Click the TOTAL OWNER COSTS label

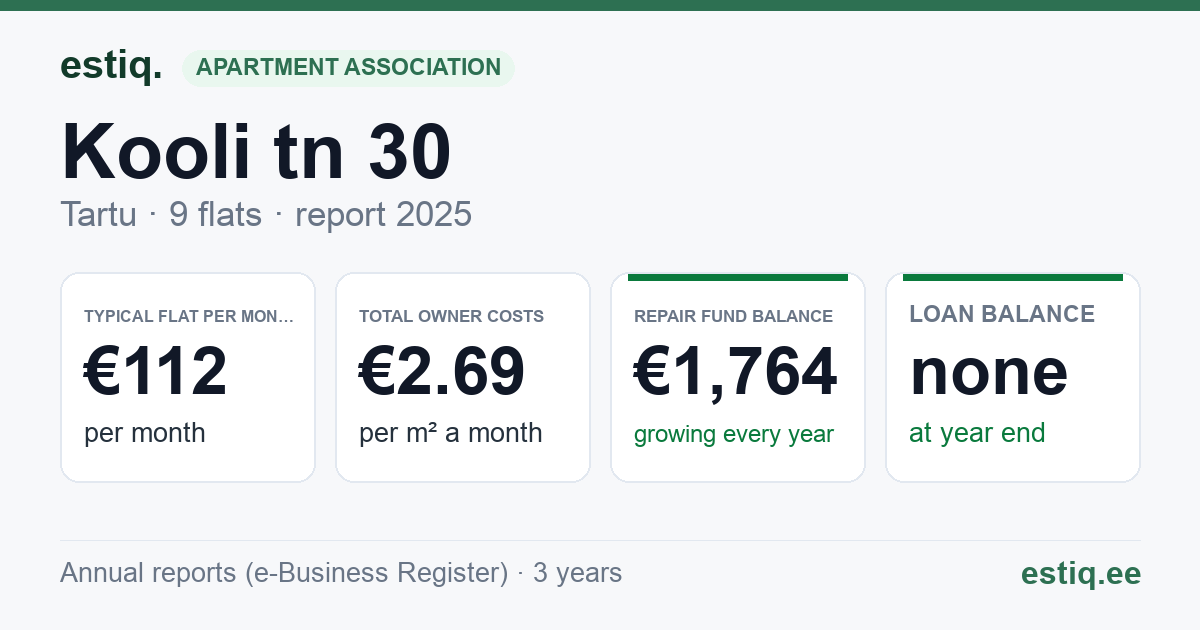(452, 316)
